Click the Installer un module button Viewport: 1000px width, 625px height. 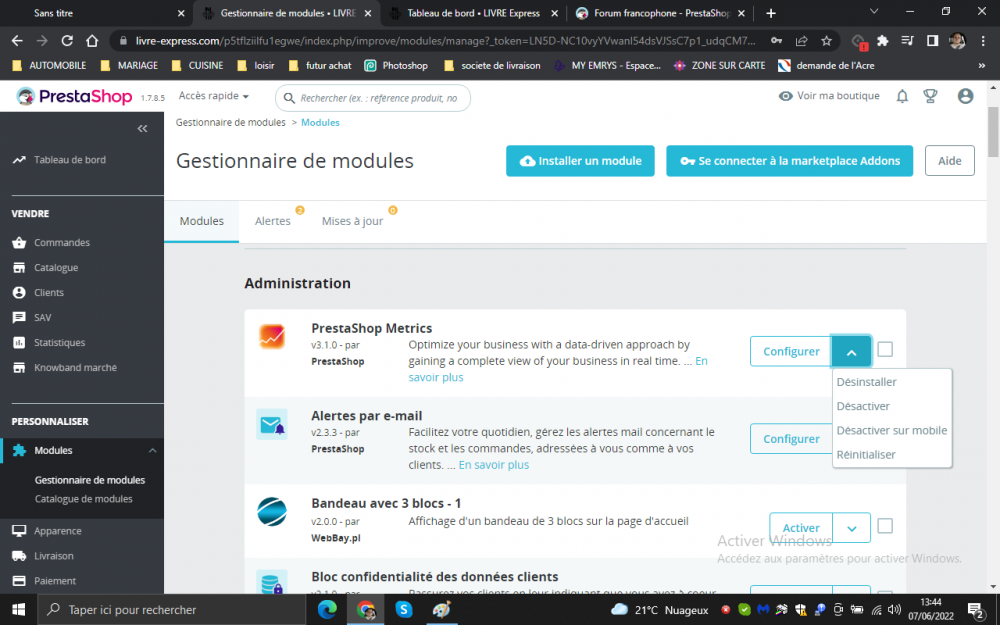pyautogui.click(x=580, y=160)
